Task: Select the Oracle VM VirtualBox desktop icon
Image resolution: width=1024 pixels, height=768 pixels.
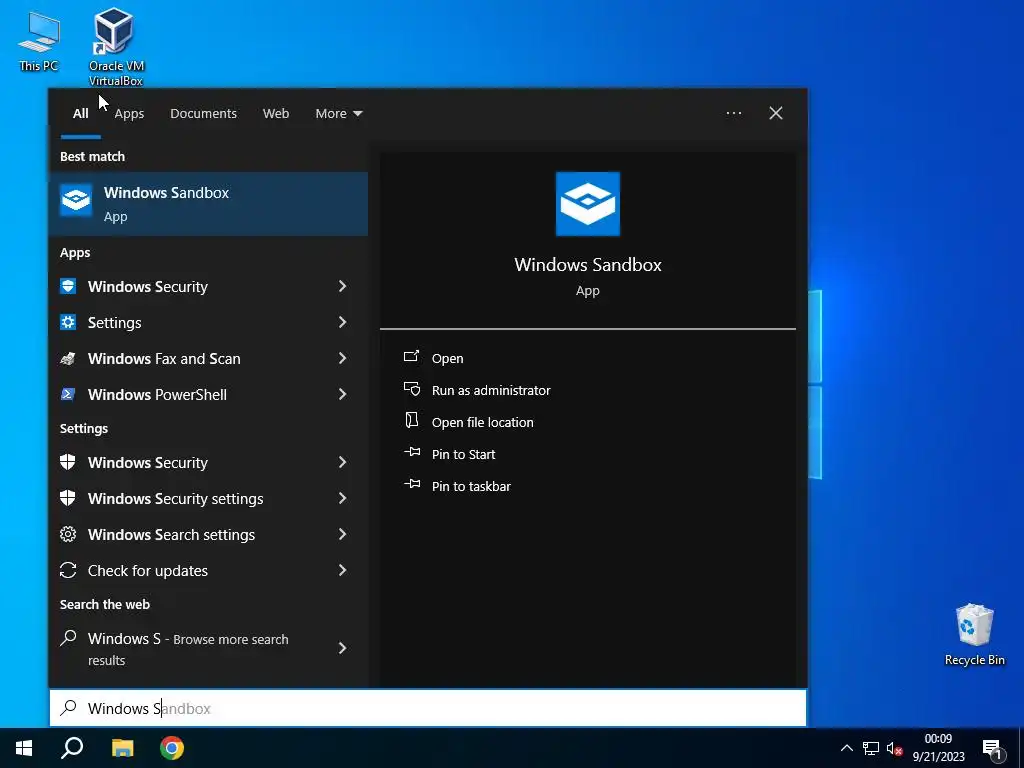Action: pyautogui.click(x=116, y=47)
